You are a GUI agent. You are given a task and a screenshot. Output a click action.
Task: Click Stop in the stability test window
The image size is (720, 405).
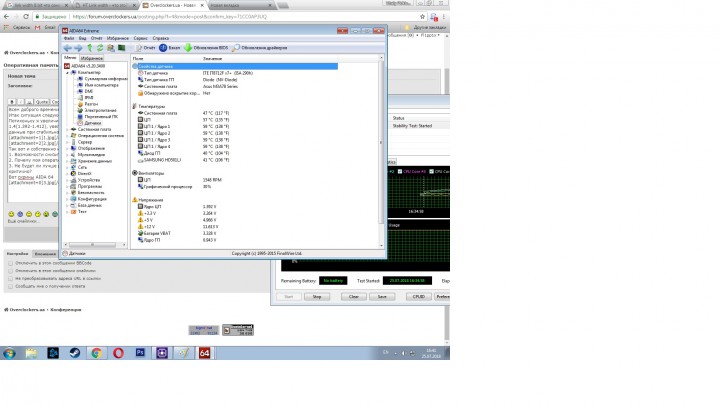click(x=317, y=297)
